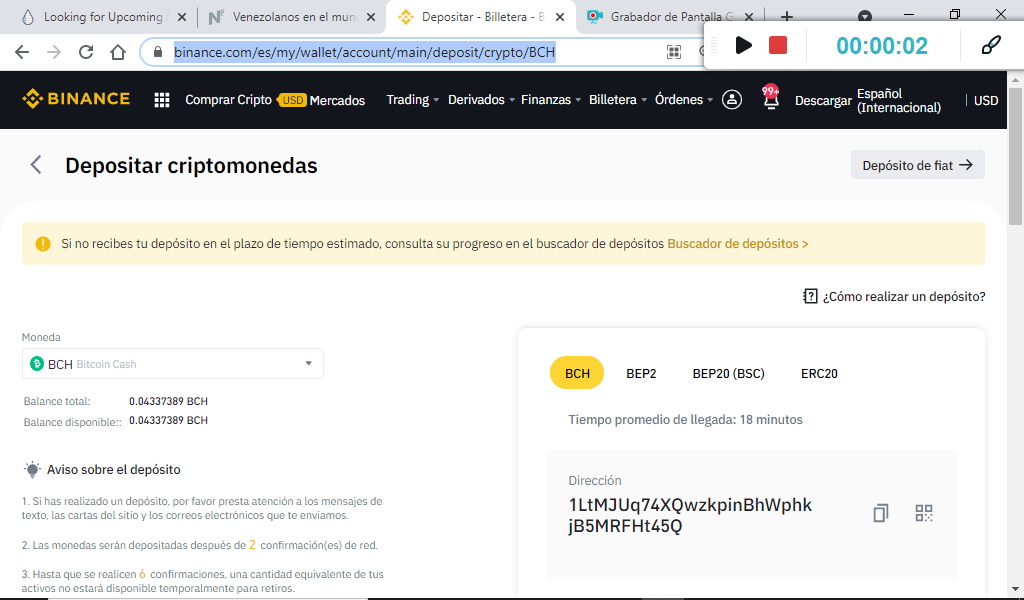Open the Órdenes dropdown menu

click(x=684, y=100)
